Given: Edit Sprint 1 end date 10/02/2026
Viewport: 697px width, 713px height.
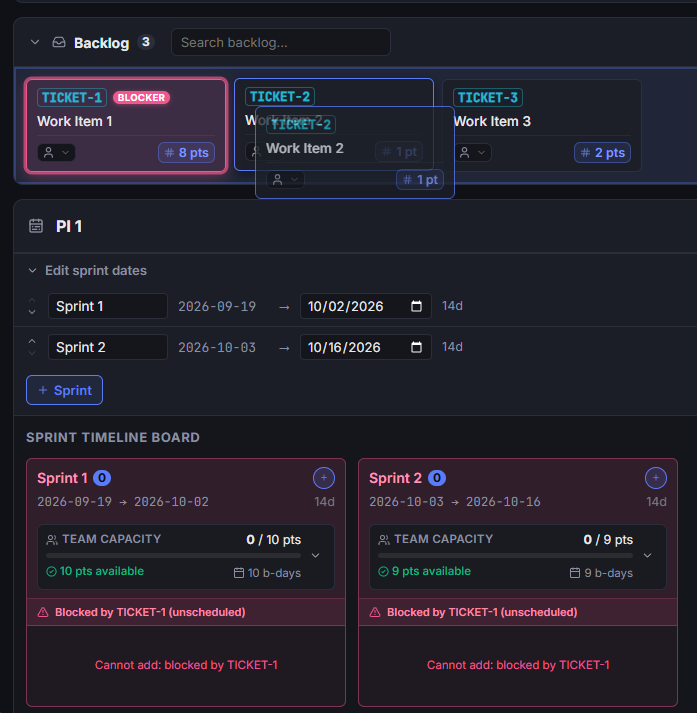Looking at the screenshot, I should [366, 306].
